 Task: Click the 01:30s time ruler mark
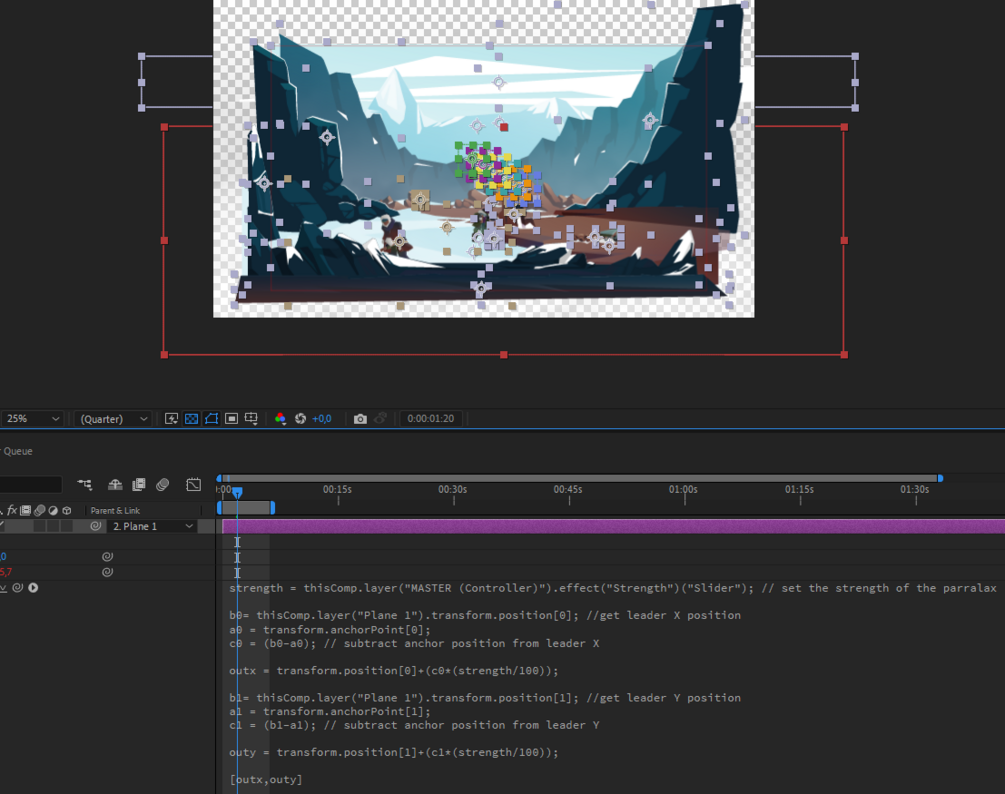(x=915, y=489)
